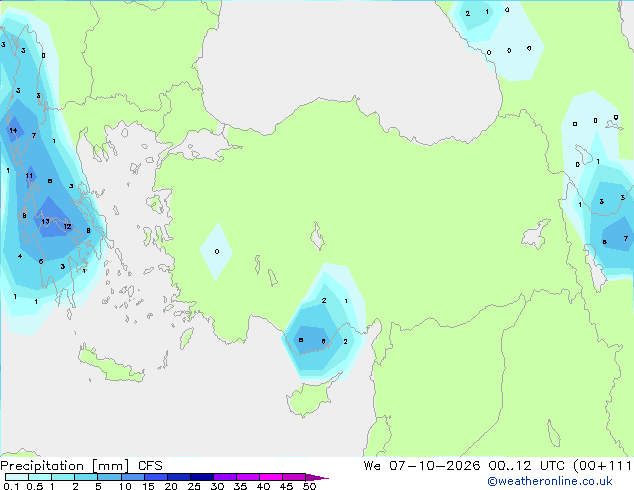Screen dimensions: 634x490
Task: Click the "15" legend scale label
Action: [x=148, y=486]
